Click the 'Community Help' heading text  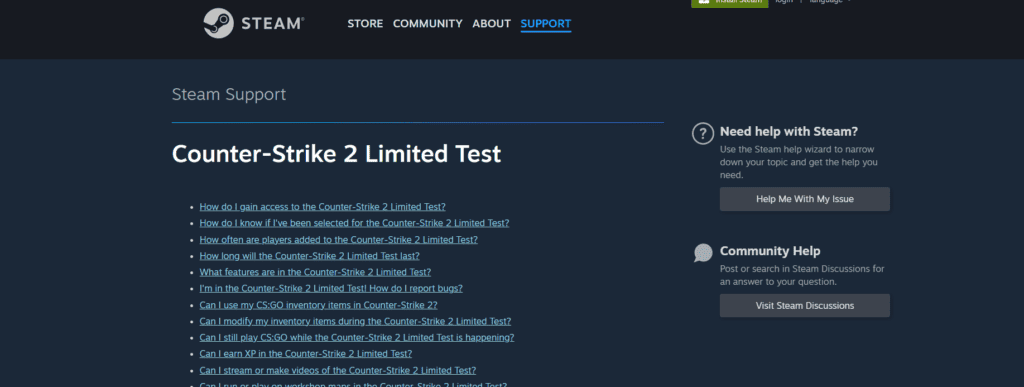[770, 251]
